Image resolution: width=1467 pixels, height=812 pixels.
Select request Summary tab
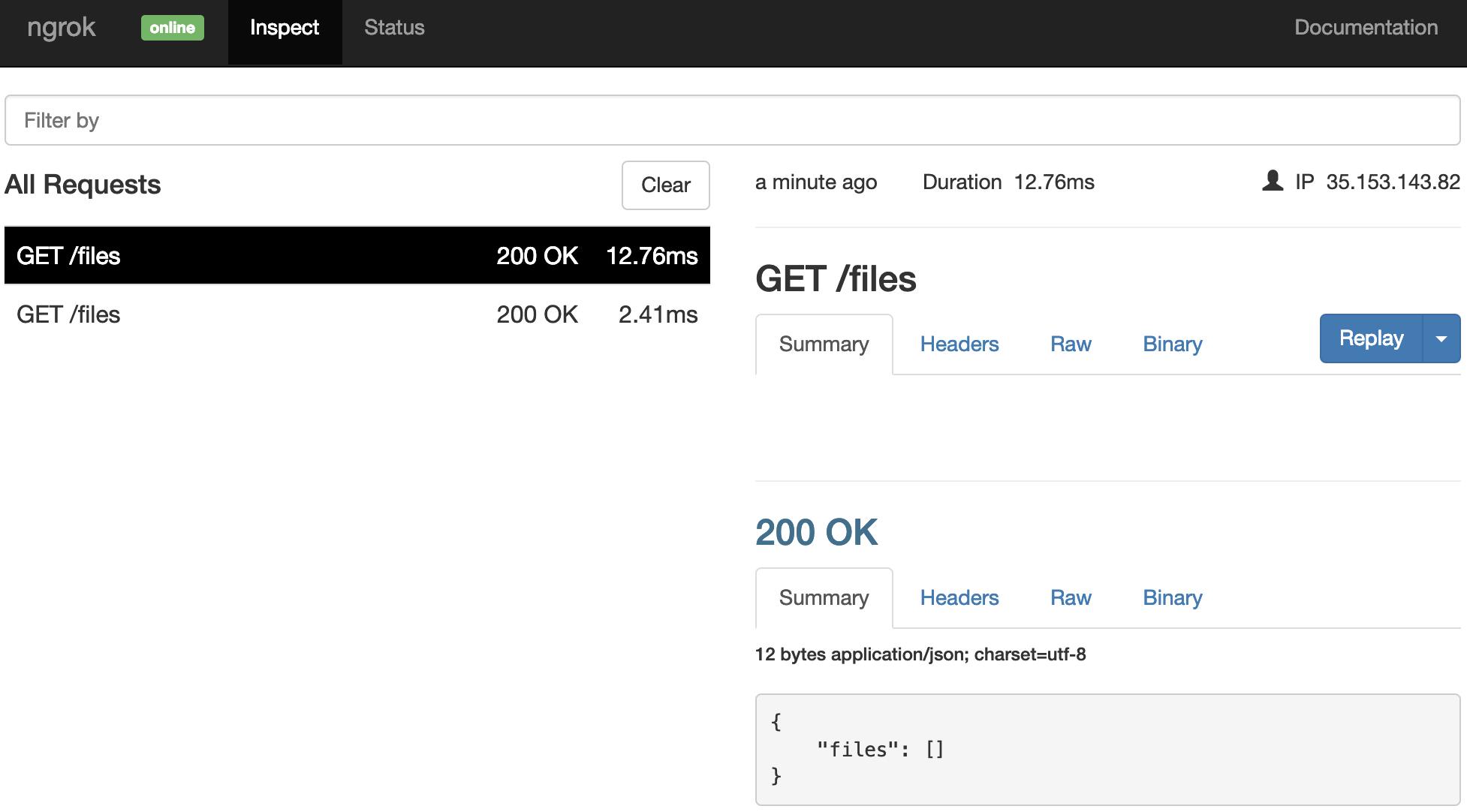click(824, 344)
